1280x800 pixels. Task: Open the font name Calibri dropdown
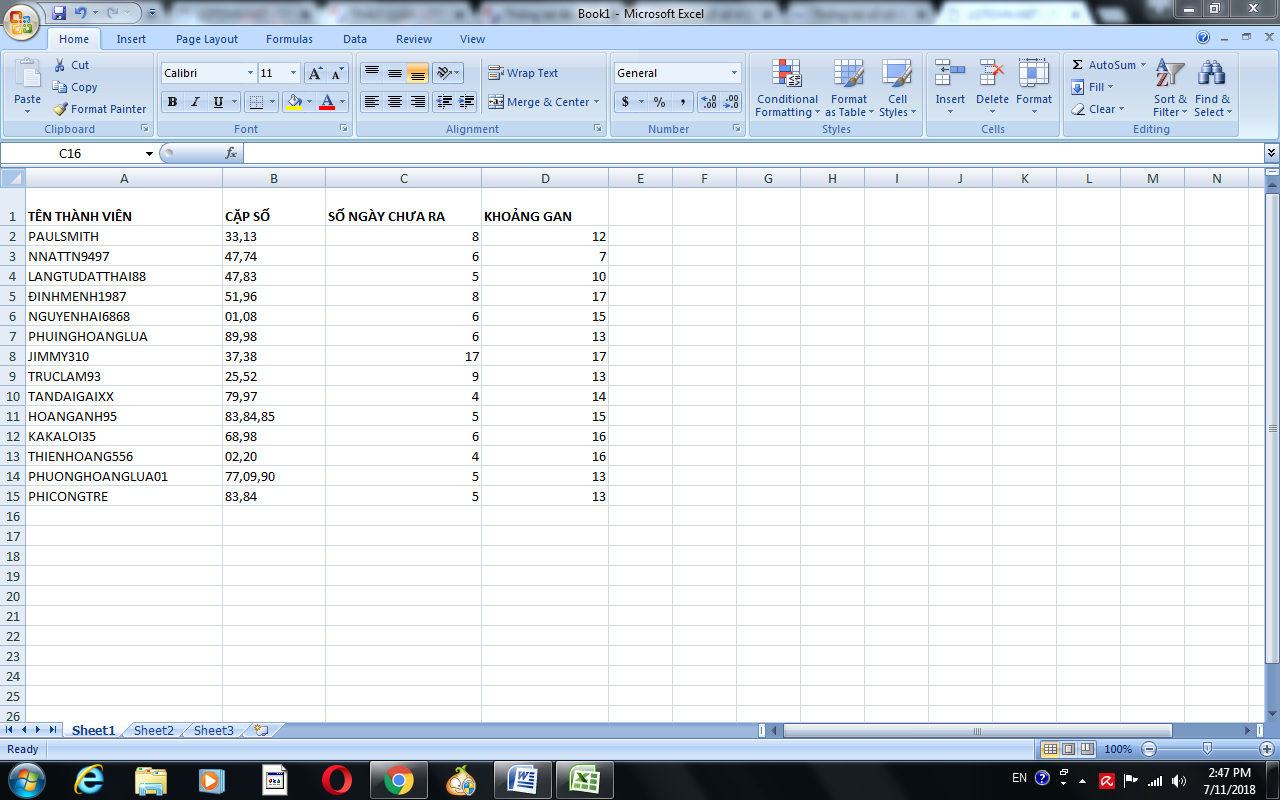(250, 73)
